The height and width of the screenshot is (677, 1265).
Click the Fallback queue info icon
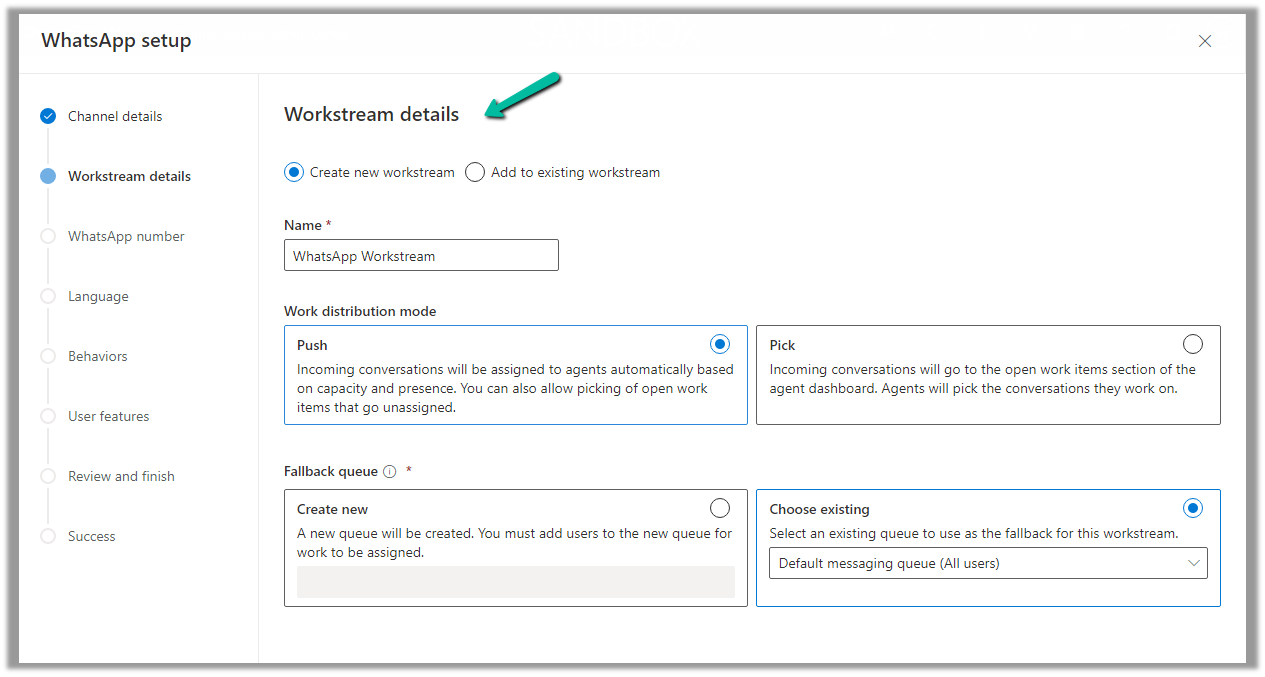click(390, 472)
